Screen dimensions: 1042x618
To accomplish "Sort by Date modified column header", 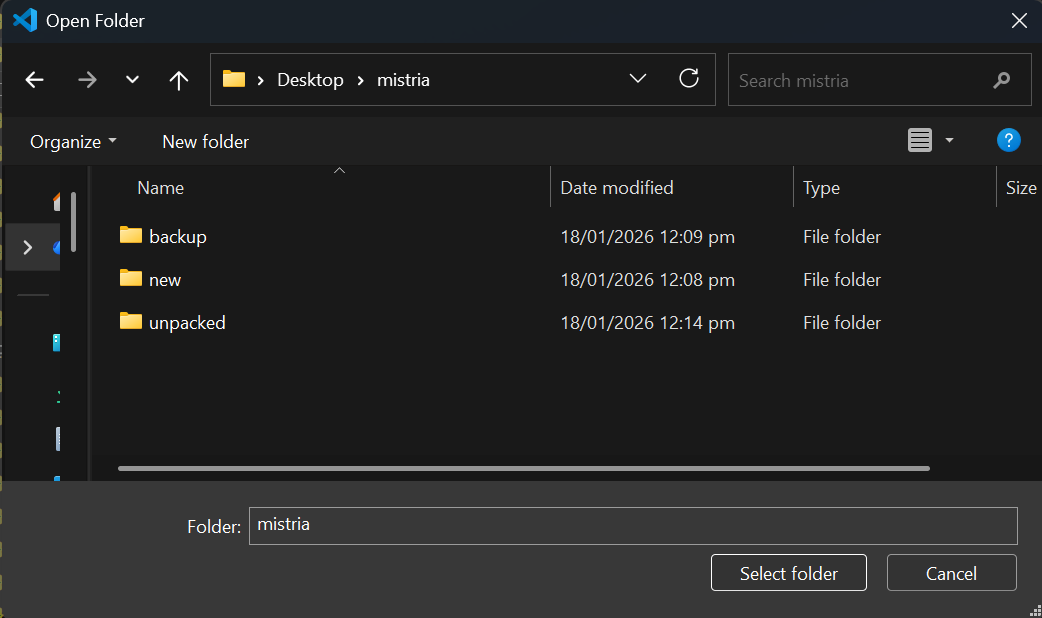I will tap(616, 187).
